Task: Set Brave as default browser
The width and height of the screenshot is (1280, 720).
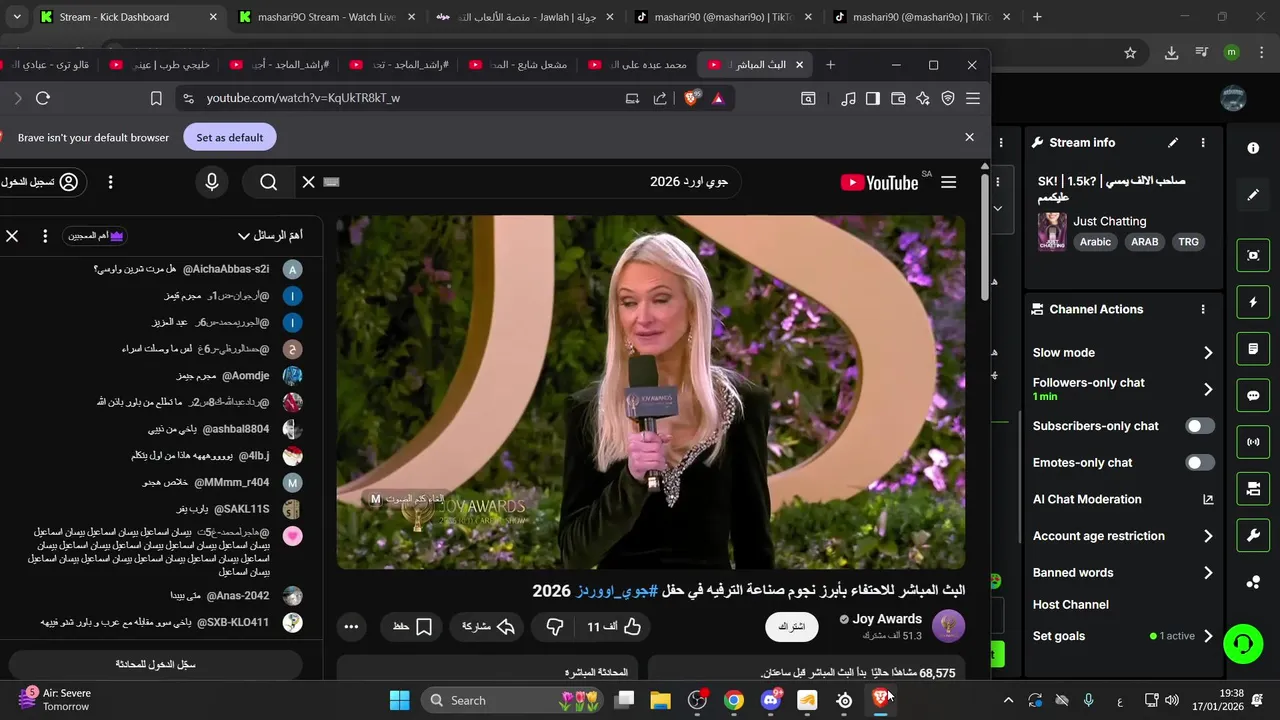Action: [x=230, y=137]
